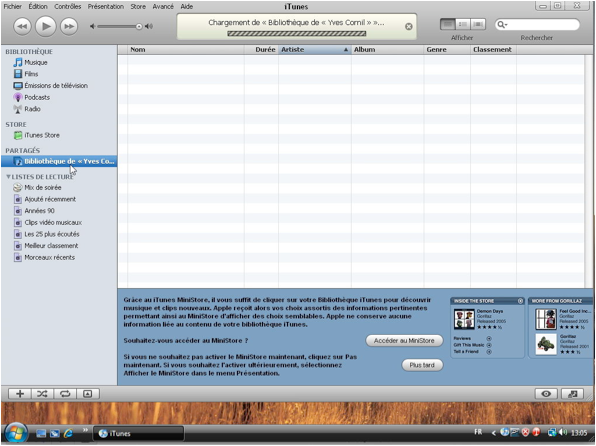Viewport: 596px width, 446px height.
Task: Open the Avancé menu
Action: coord(163,6)
